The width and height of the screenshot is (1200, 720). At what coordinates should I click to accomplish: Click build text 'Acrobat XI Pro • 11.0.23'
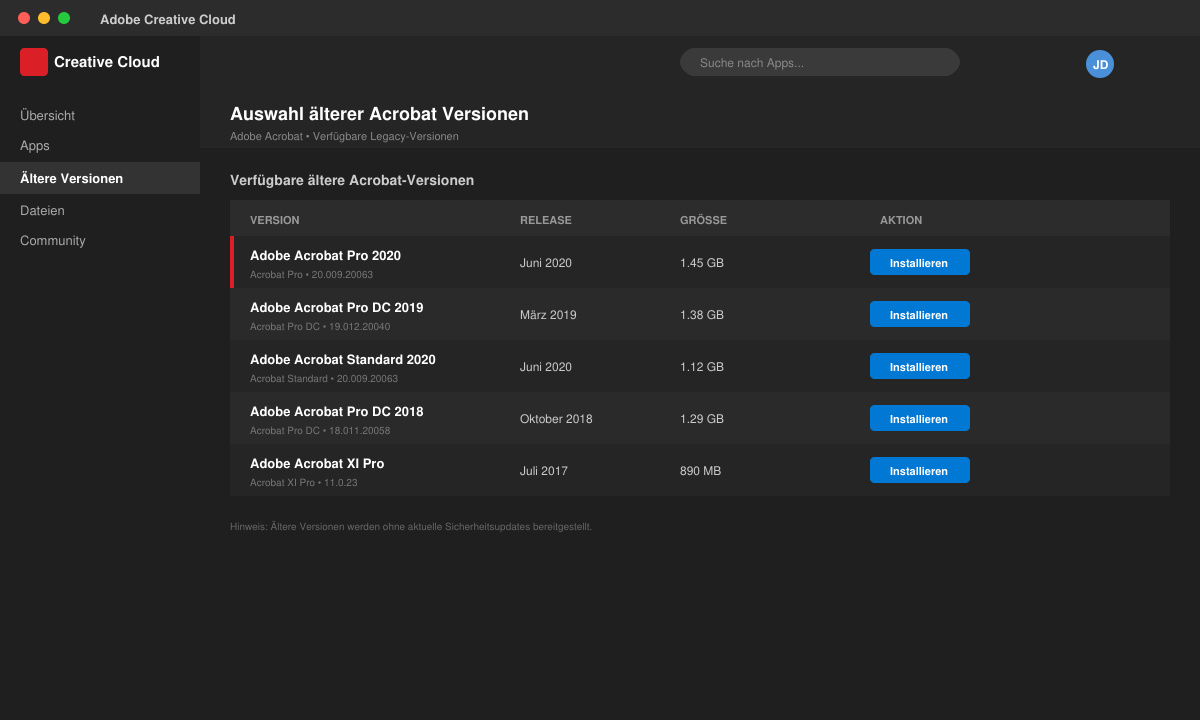click(x=304, y=483)
